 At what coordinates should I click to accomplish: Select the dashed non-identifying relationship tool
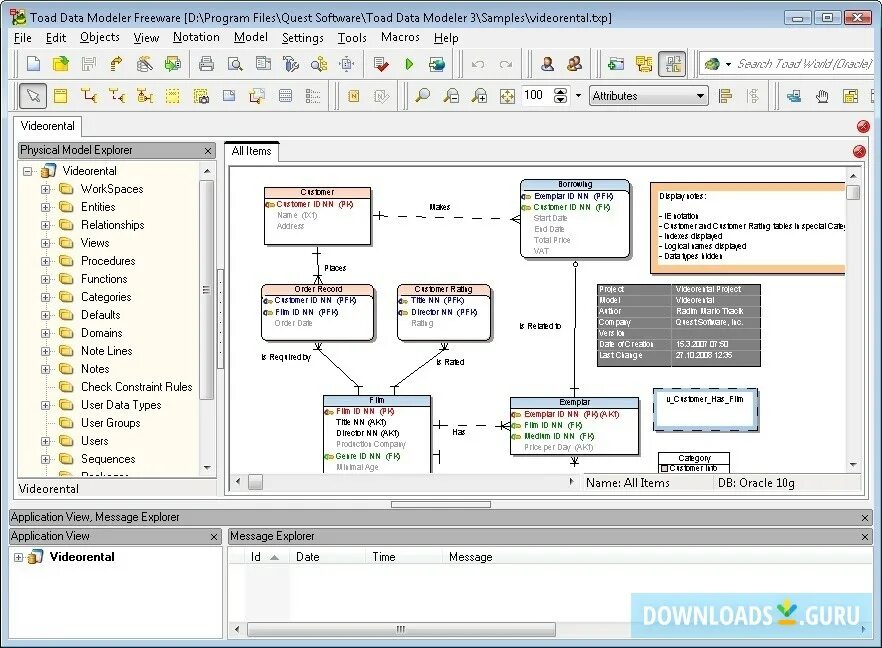pyautogui.click(x=117, y=96)
